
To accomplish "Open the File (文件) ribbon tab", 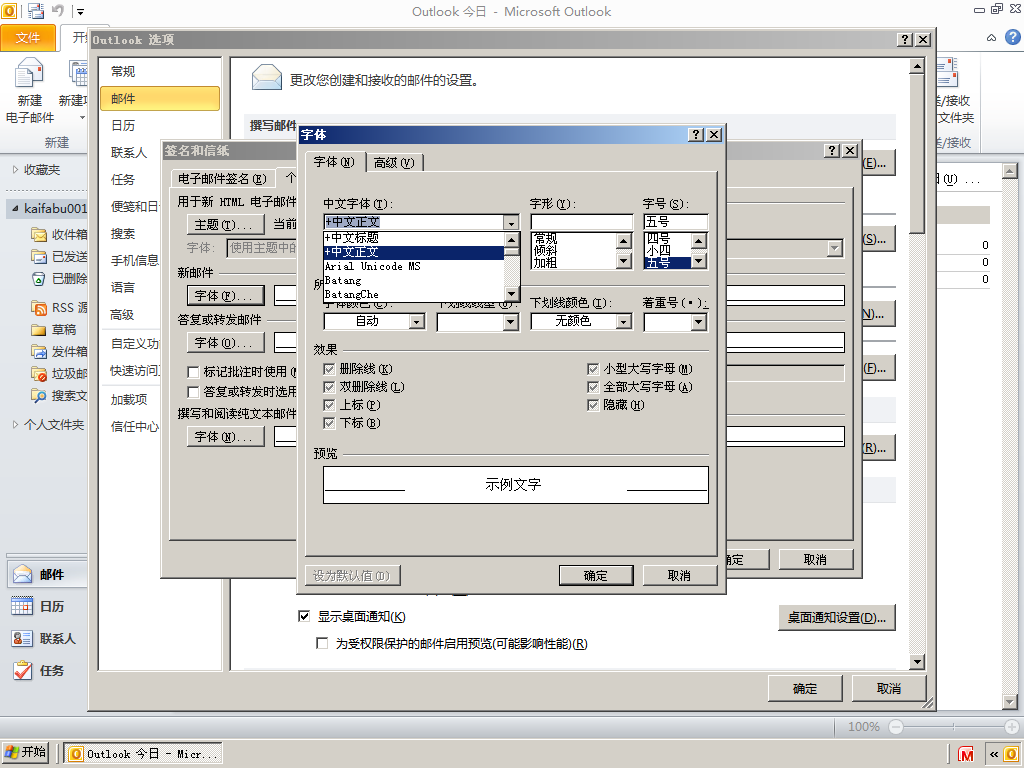I will (28, 38).
